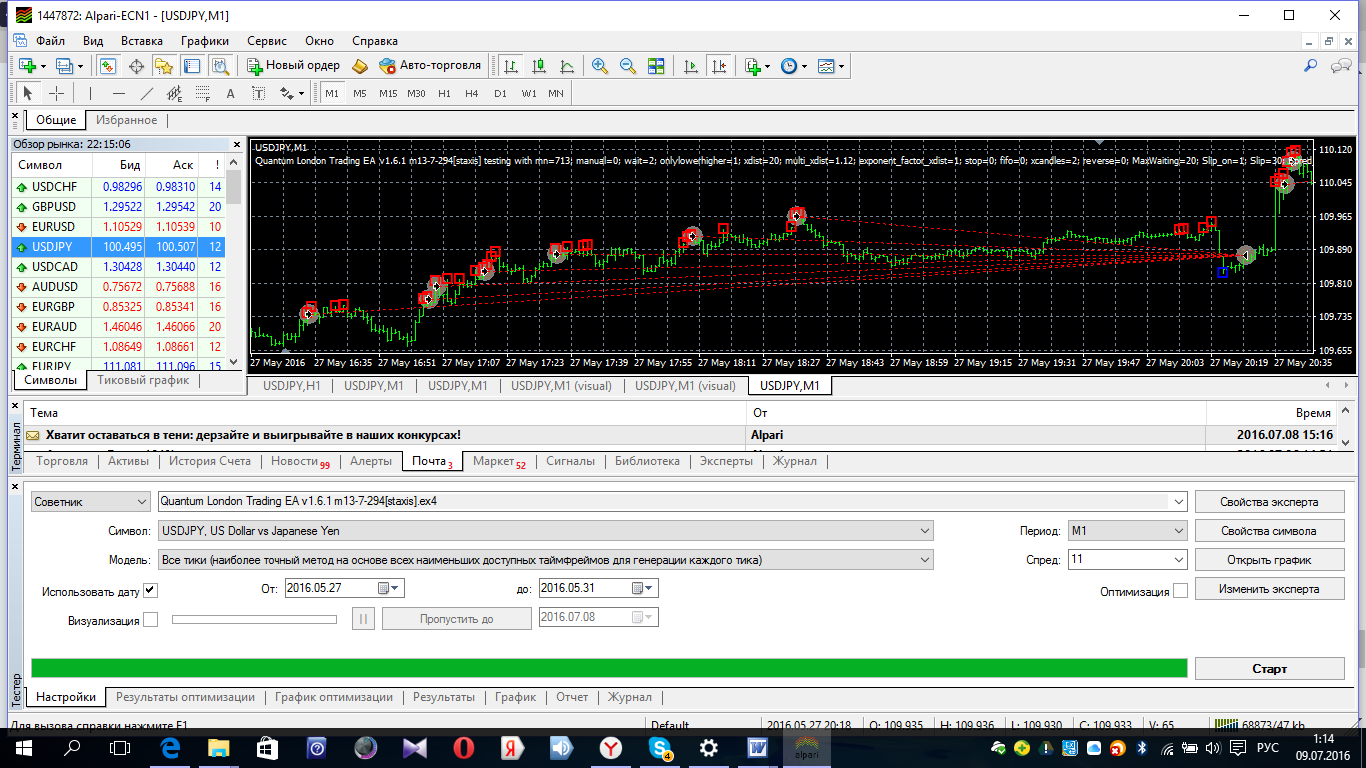Open Alpari app in Windows taskbar

(x=805, y=747)
